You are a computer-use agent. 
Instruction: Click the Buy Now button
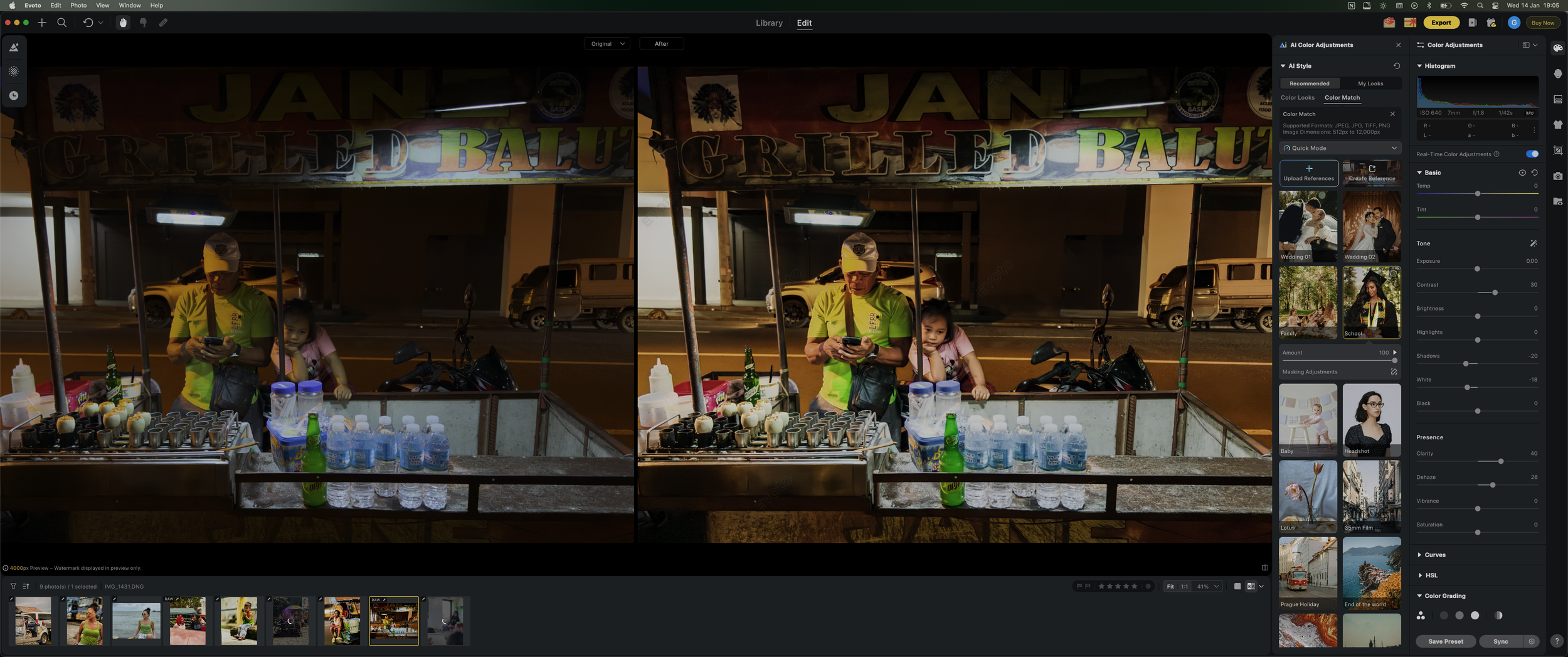(x=1543, y=23)
